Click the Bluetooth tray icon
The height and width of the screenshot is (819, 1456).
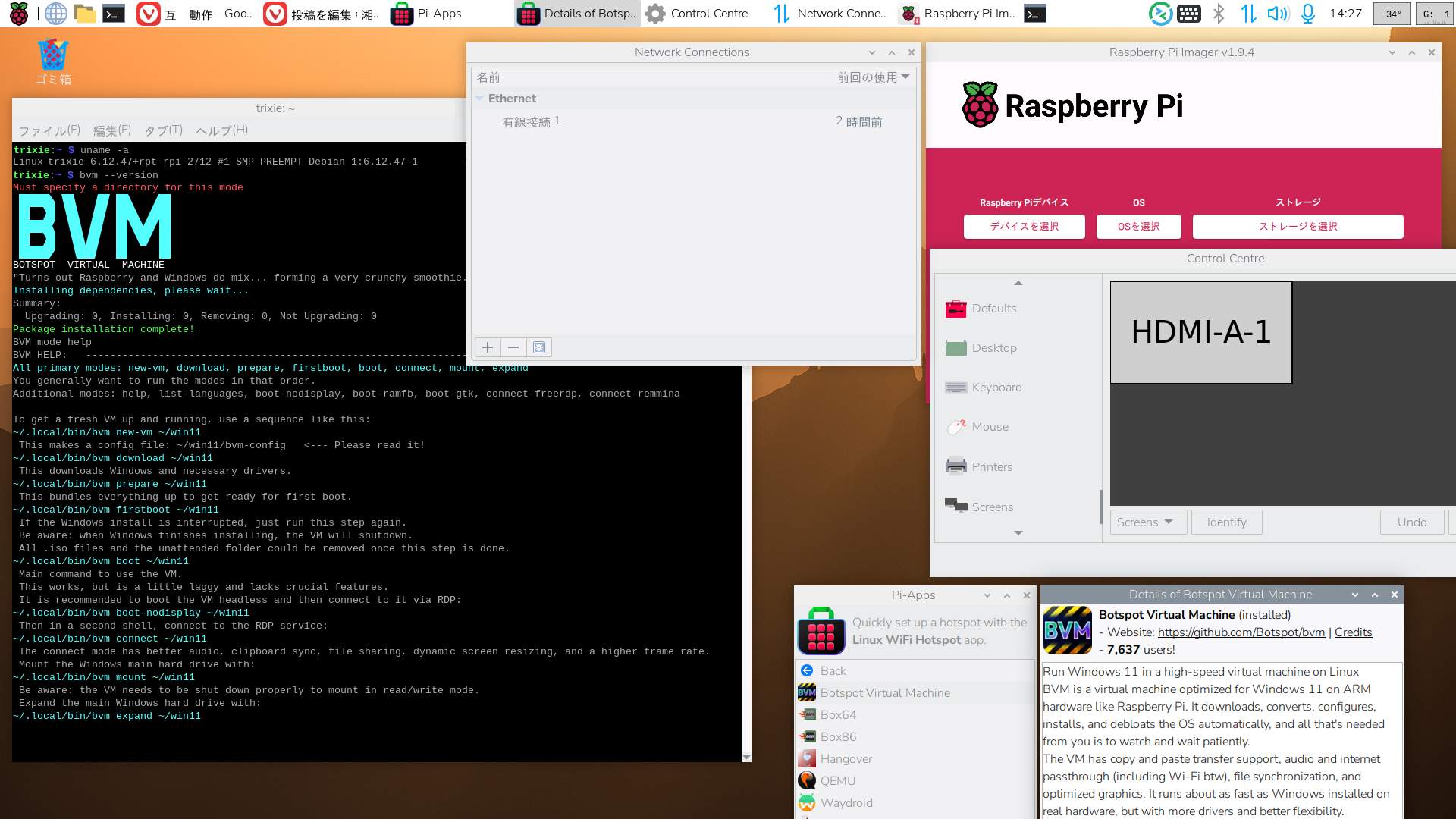point(1219,13)
